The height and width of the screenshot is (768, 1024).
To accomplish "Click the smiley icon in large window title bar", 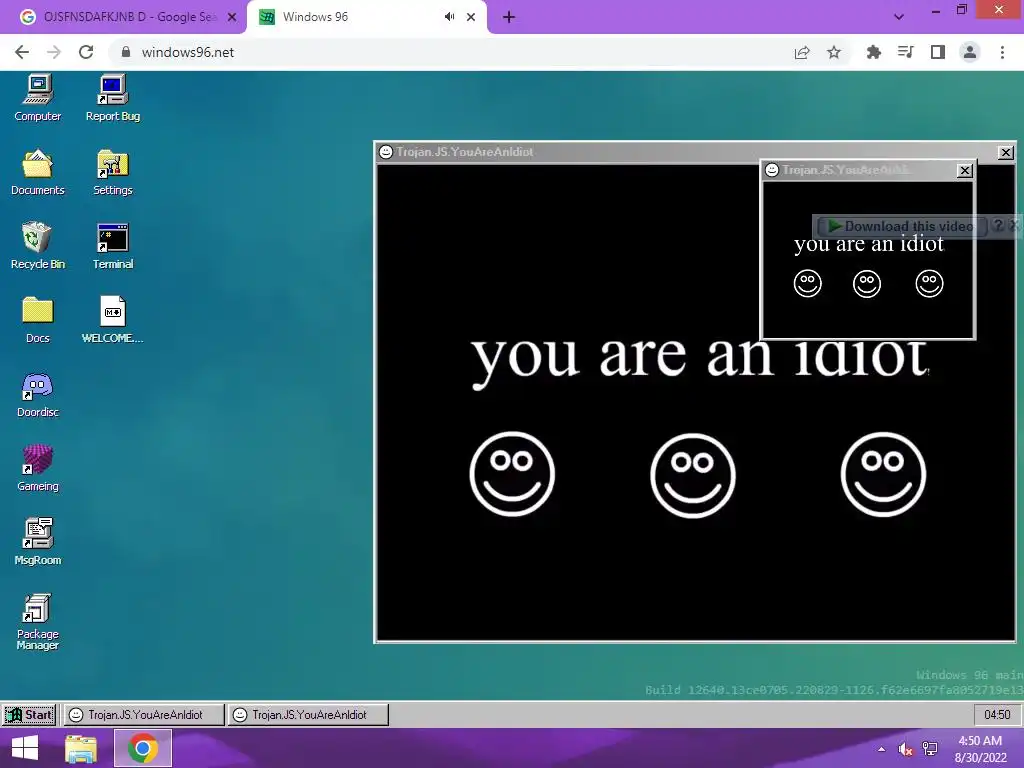I will click(386, 152).
